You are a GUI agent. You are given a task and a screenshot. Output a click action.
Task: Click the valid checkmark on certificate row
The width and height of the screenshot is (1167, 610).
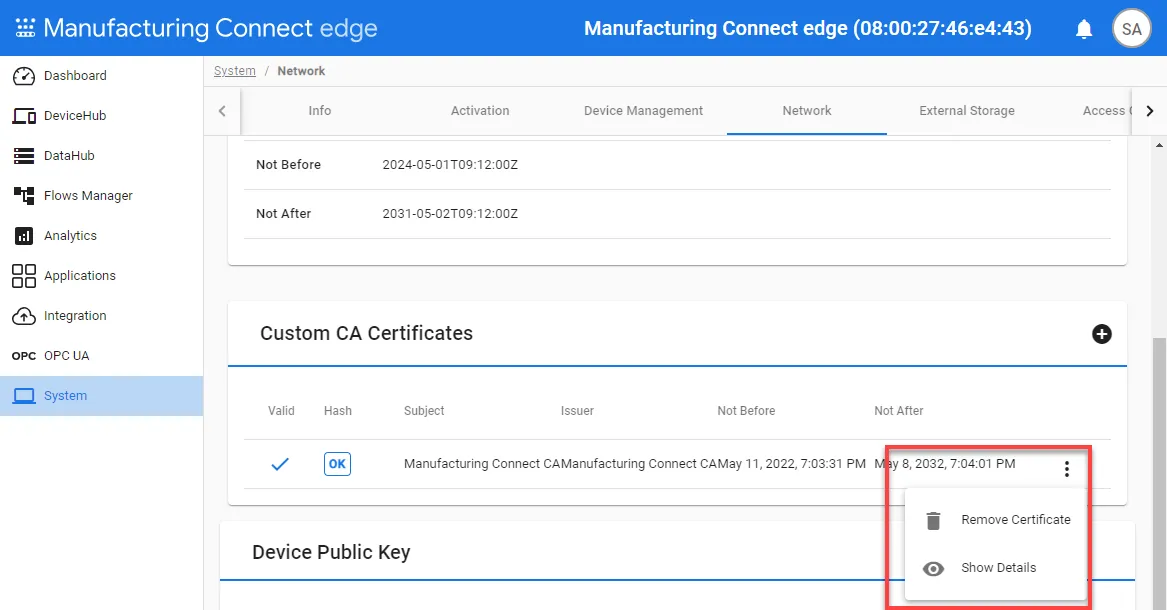280,464
